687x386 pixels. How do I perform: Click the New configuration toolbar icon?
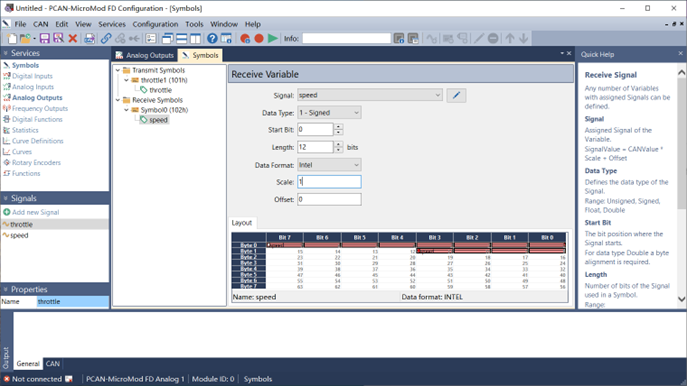[x=12, y=39]
